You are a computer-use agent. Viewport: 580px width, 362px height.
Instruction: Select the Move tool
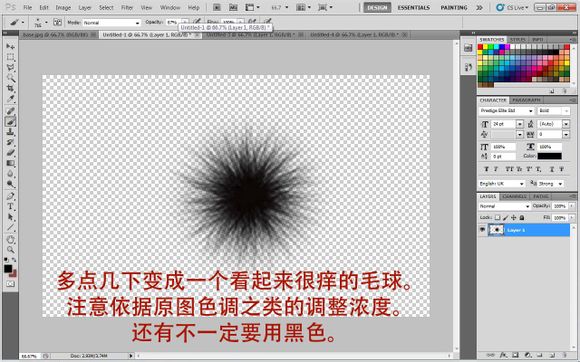coord(10,47)
